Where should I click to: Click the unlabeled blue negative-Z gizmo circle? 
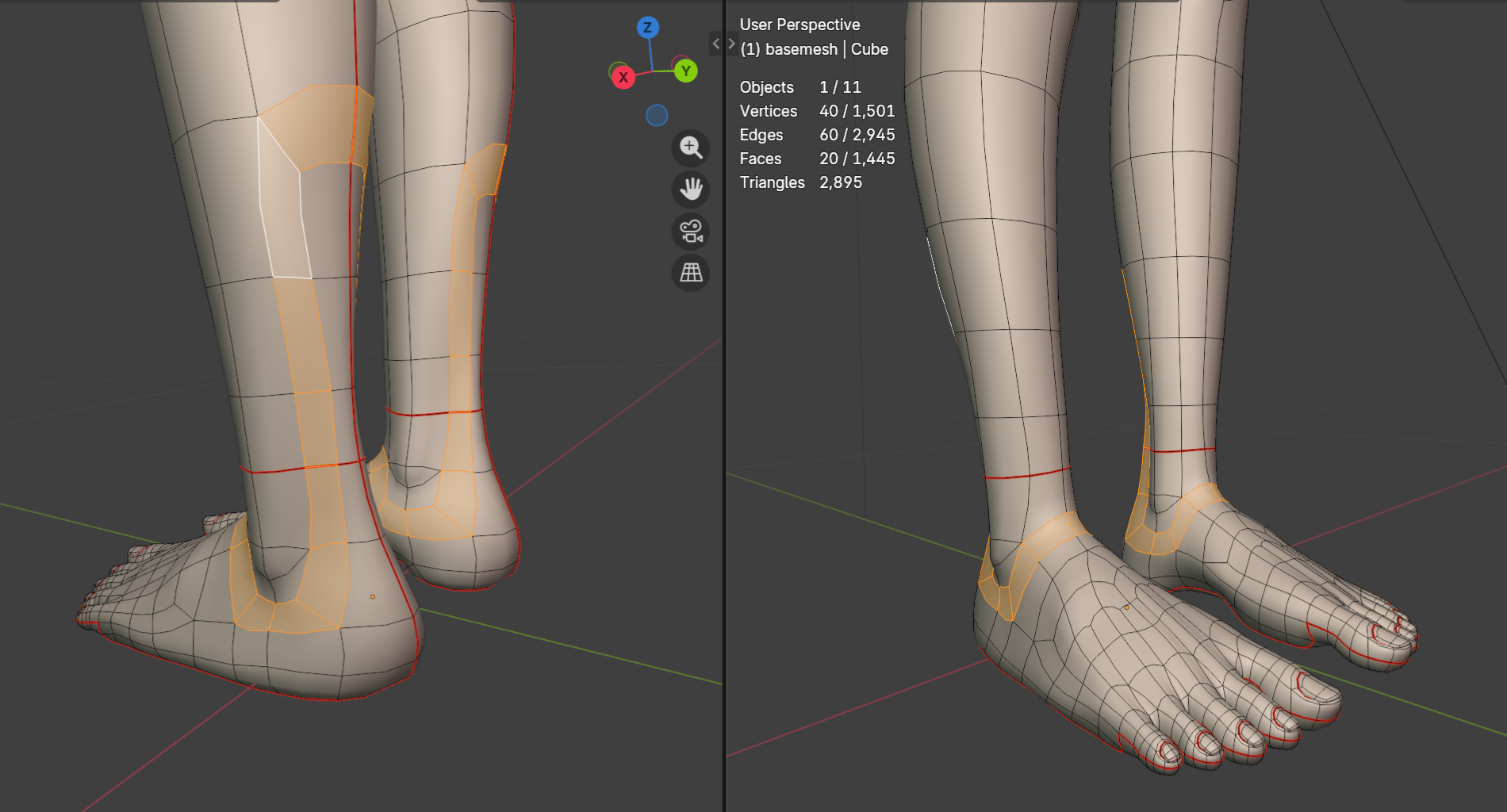tap(657, 116)
